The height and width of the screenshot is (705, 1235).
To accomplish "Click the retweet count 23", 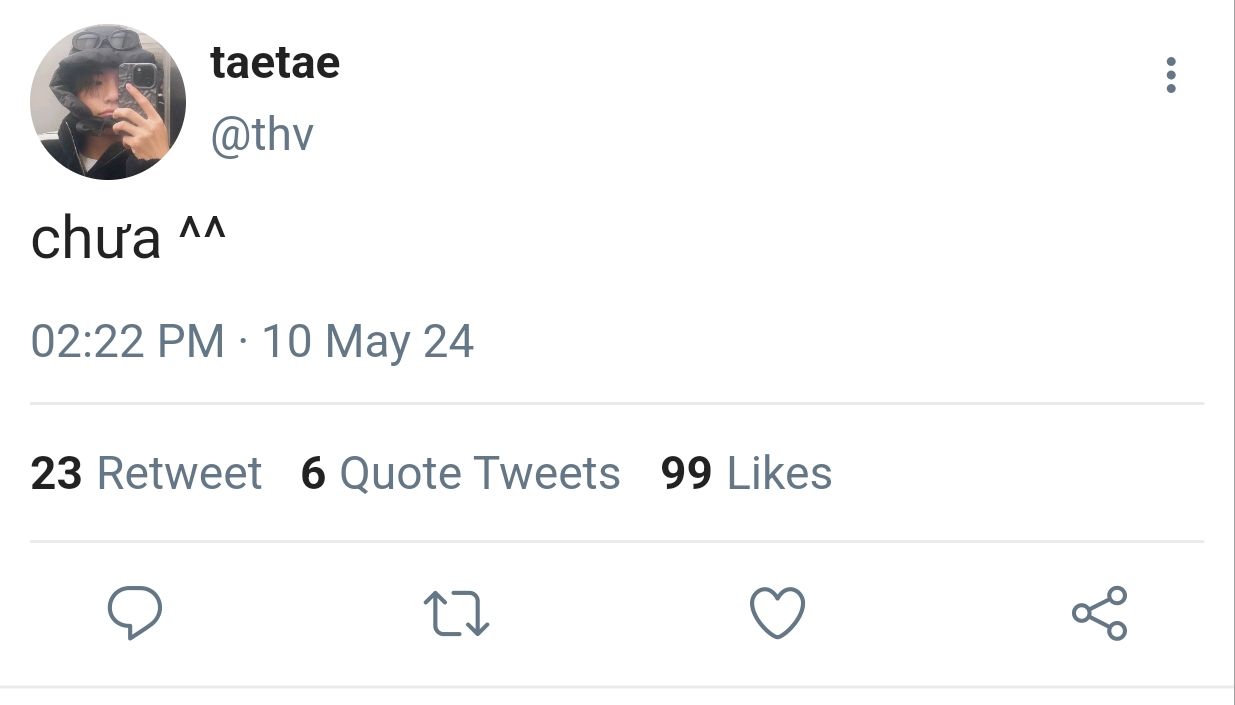I will coord(56,473).
